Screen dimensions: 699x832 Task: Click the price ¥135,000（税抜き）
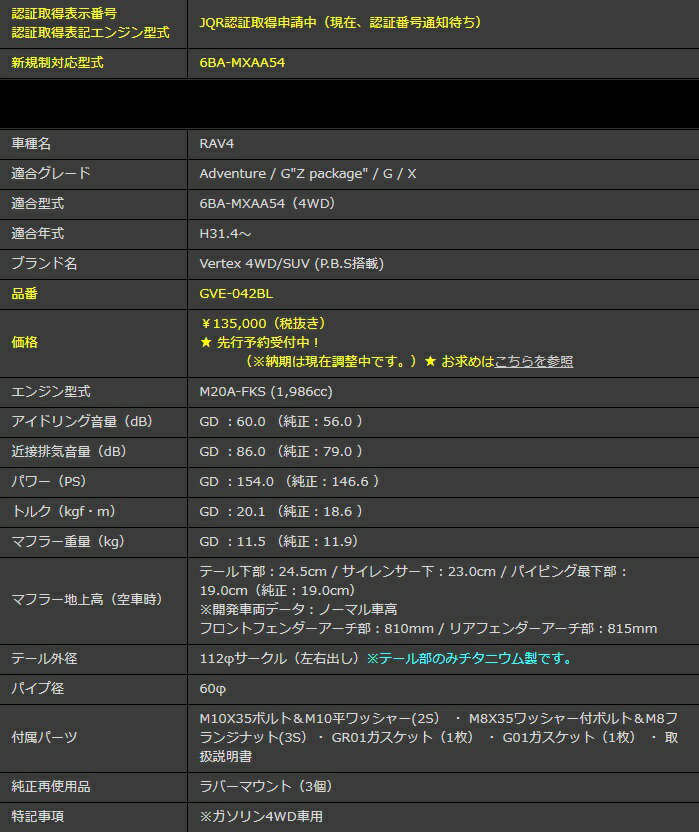[x=263, y=323]
